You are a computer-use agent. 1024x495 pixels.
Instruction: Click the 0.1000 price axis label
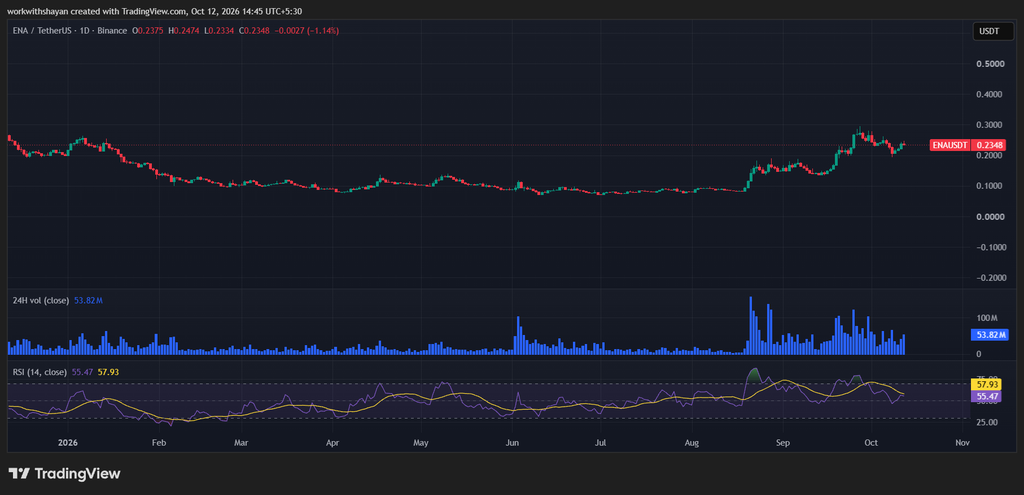[x=991, y=186]
